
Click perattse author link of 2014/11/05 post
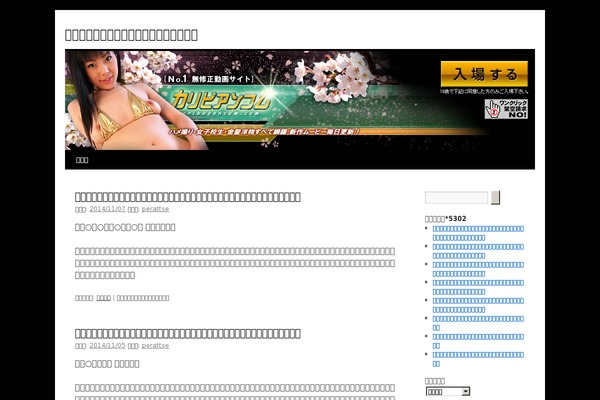[x=155, y=346]
